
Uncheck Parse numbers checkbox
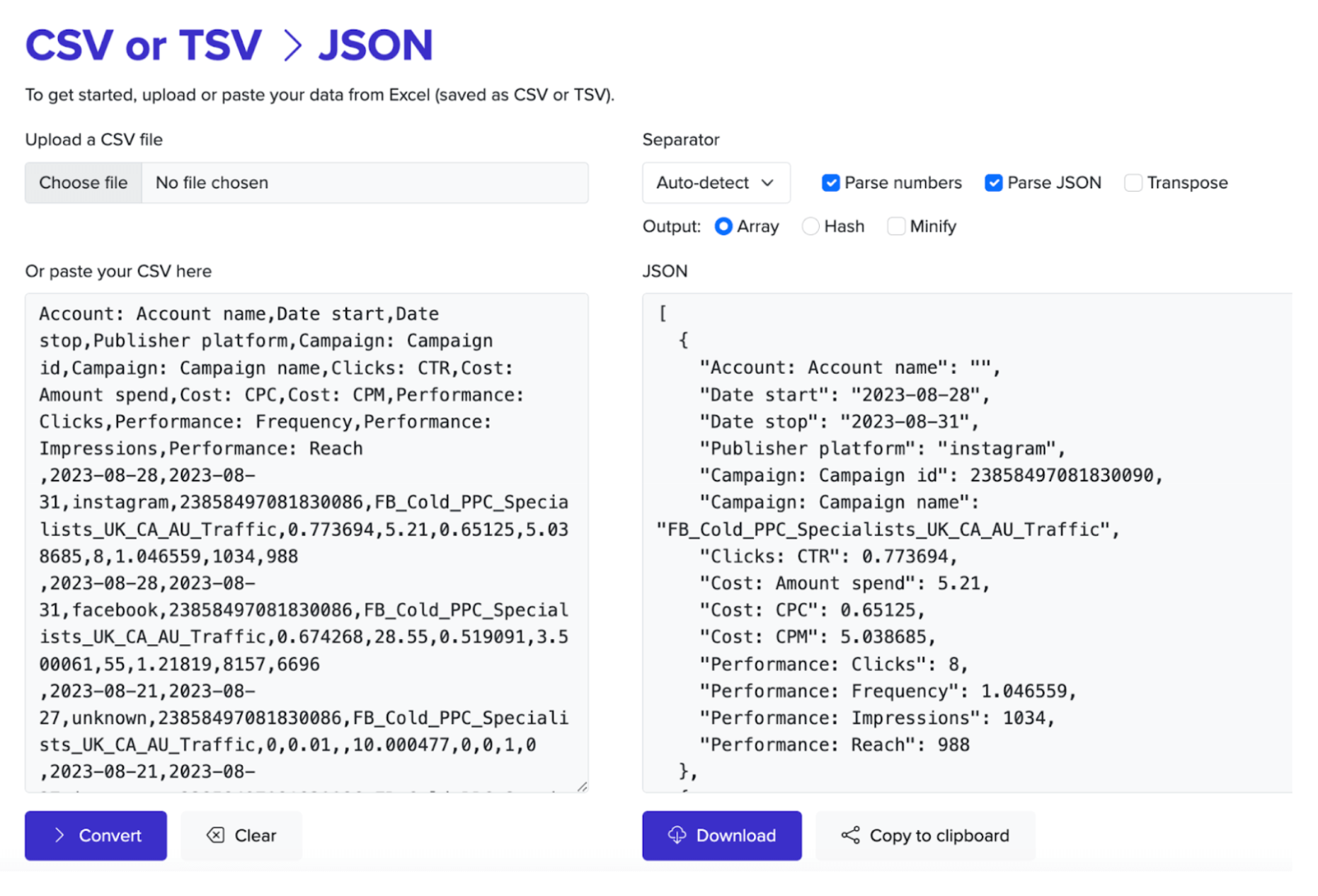point(830,183)
